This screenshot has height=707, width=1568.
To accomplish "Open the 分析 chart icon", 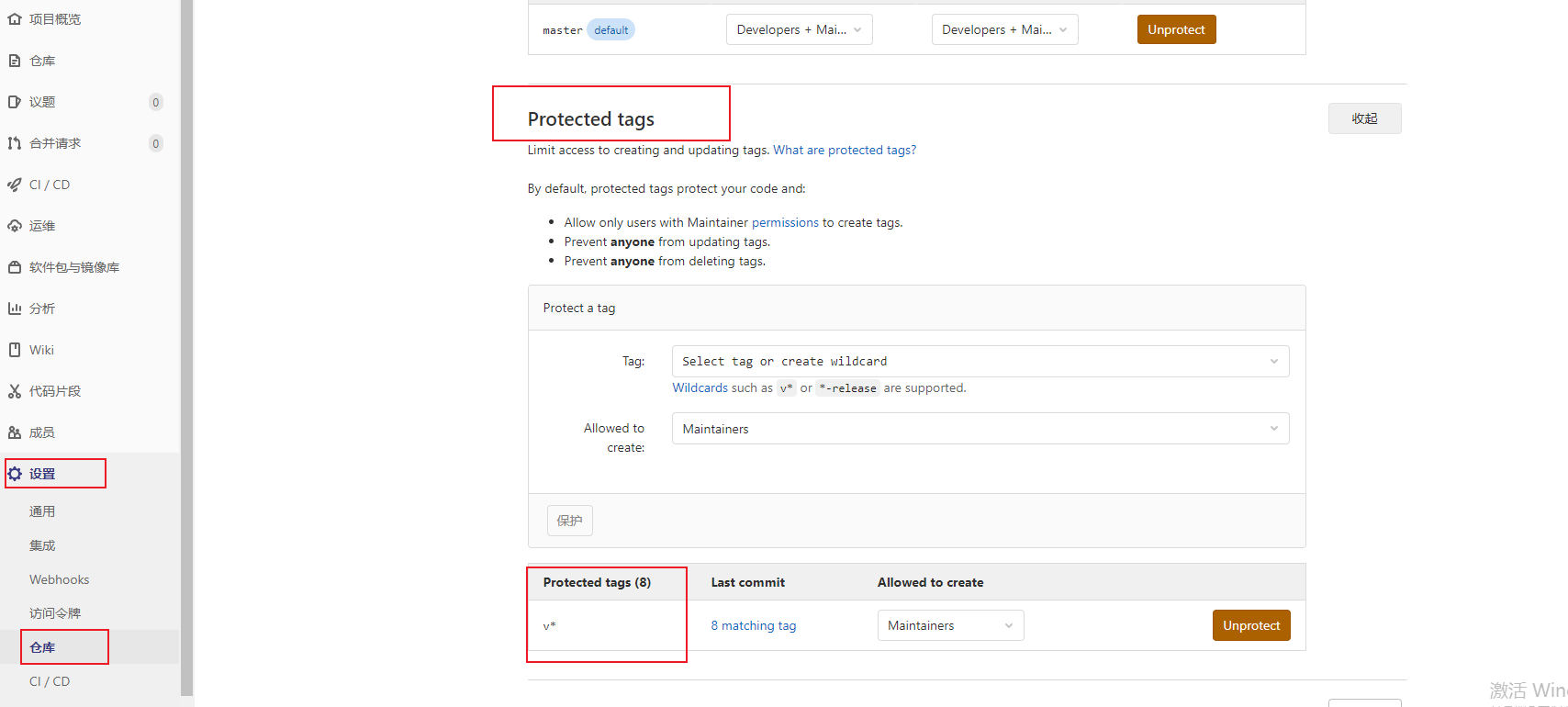I will [x=15, y=309].
